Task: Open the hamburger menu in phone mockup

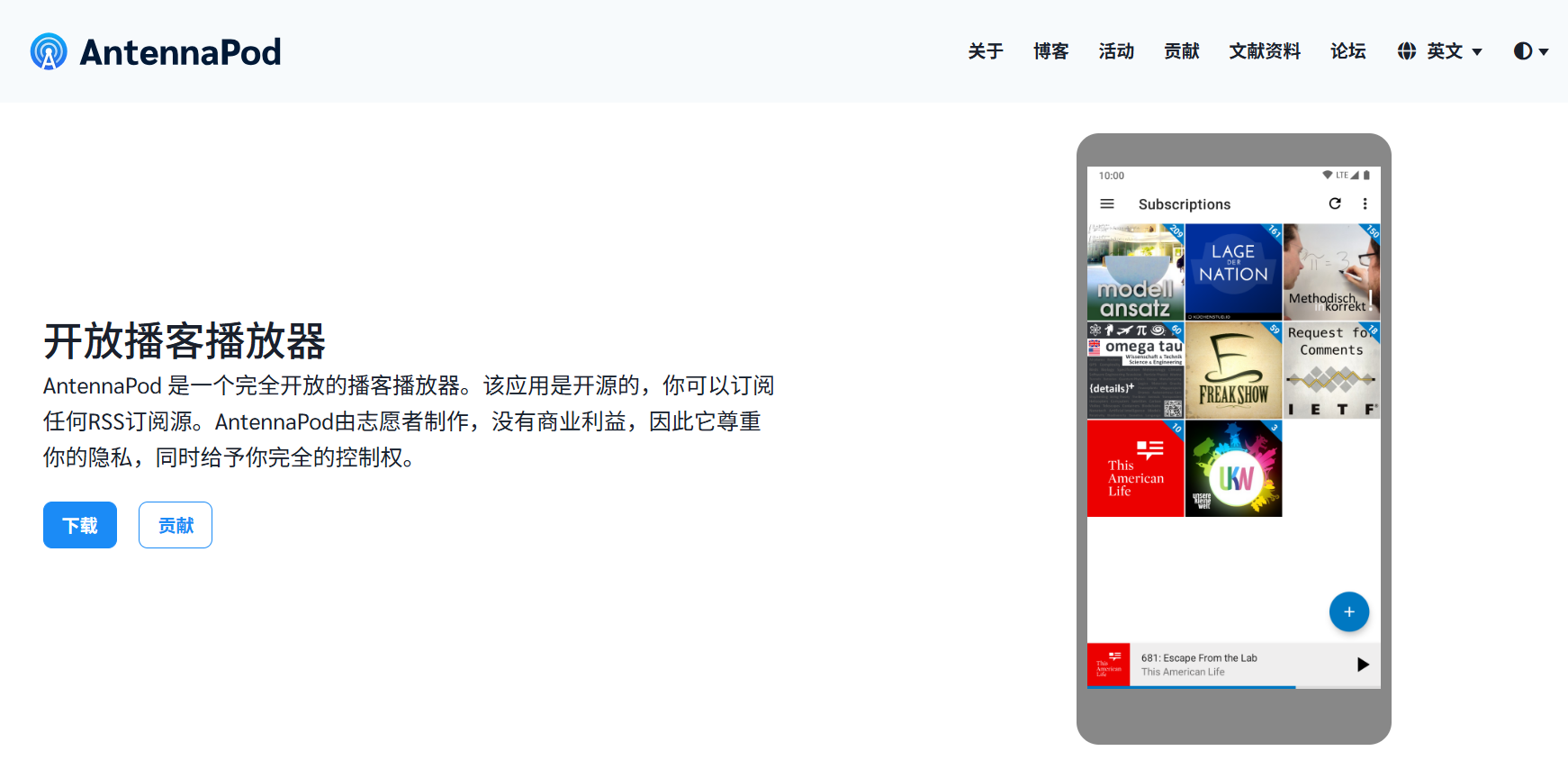Action: [1107, 204]
